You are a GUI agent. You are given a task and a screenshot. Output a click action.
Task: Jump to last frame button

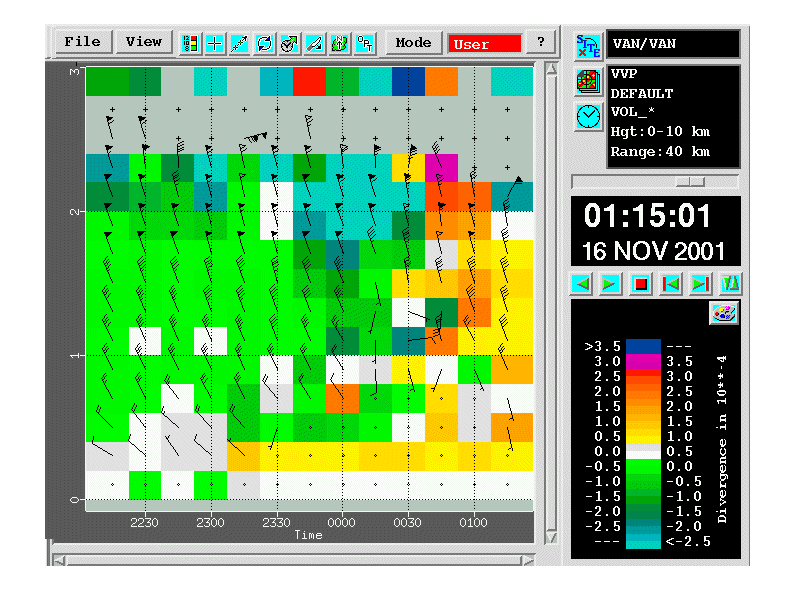point(701,284)
